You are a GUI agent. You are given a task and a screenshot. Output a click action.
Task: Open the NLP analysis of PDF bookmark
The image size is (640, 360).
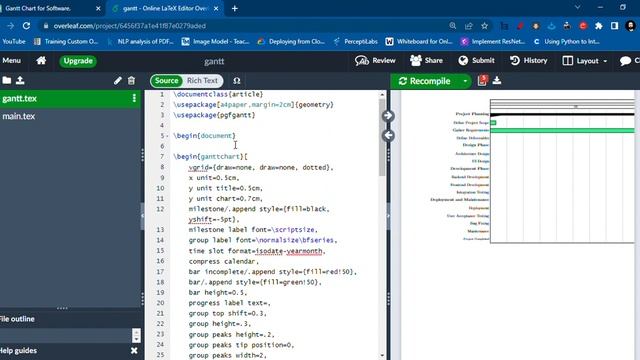(140, 41)
